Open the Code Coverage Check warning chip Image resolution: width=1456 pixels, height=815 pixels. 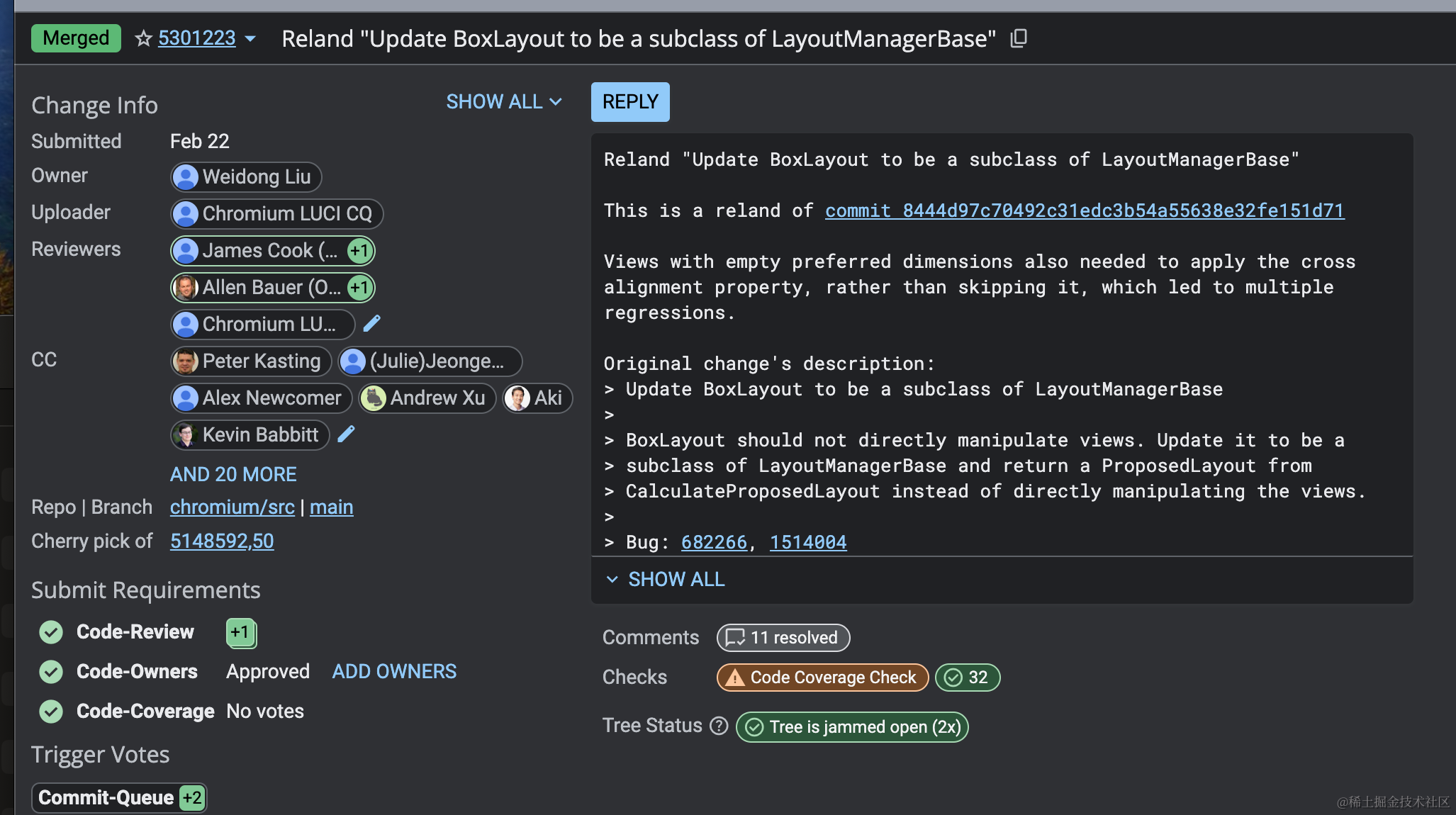(822, 678)
